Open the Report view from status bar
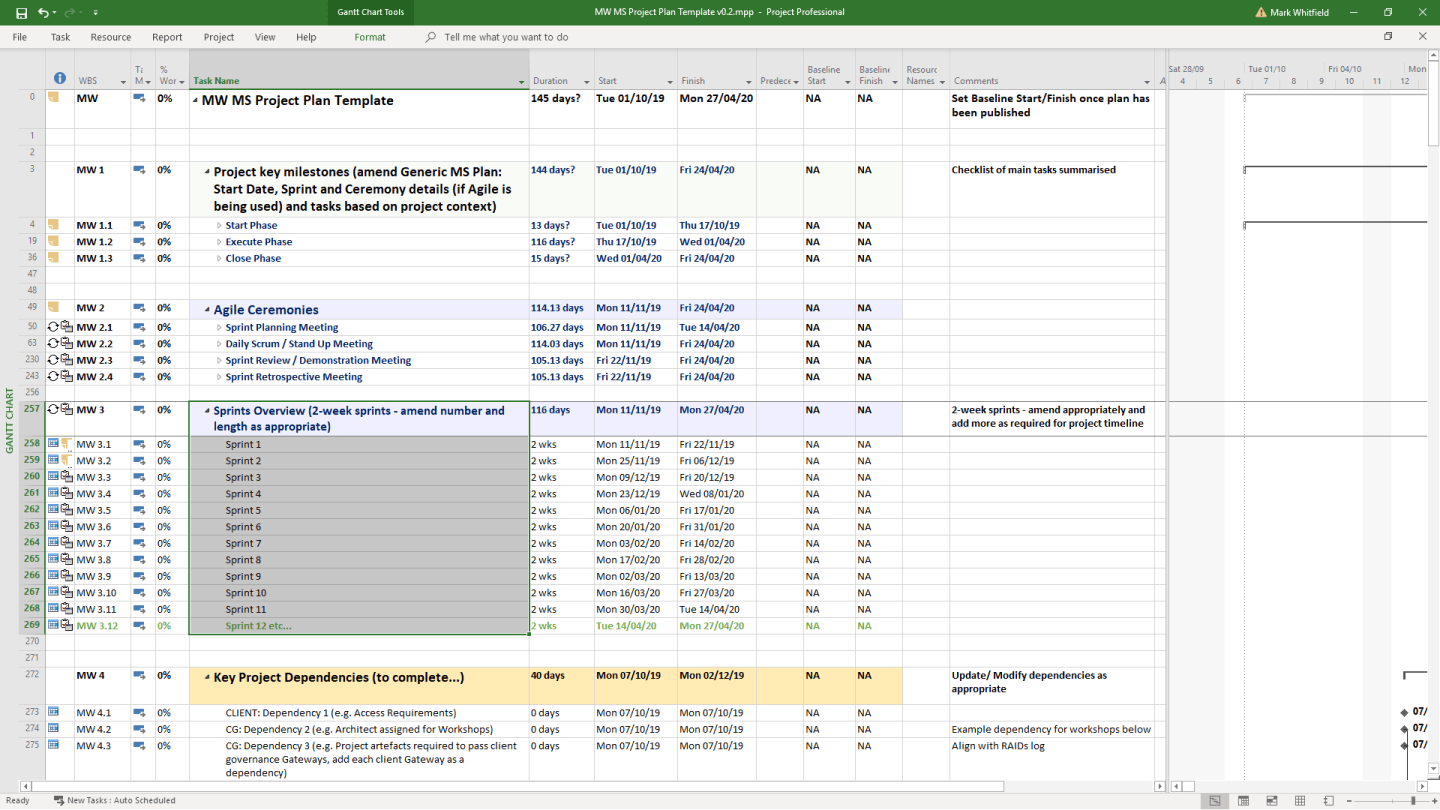 tap(1327, 800)
